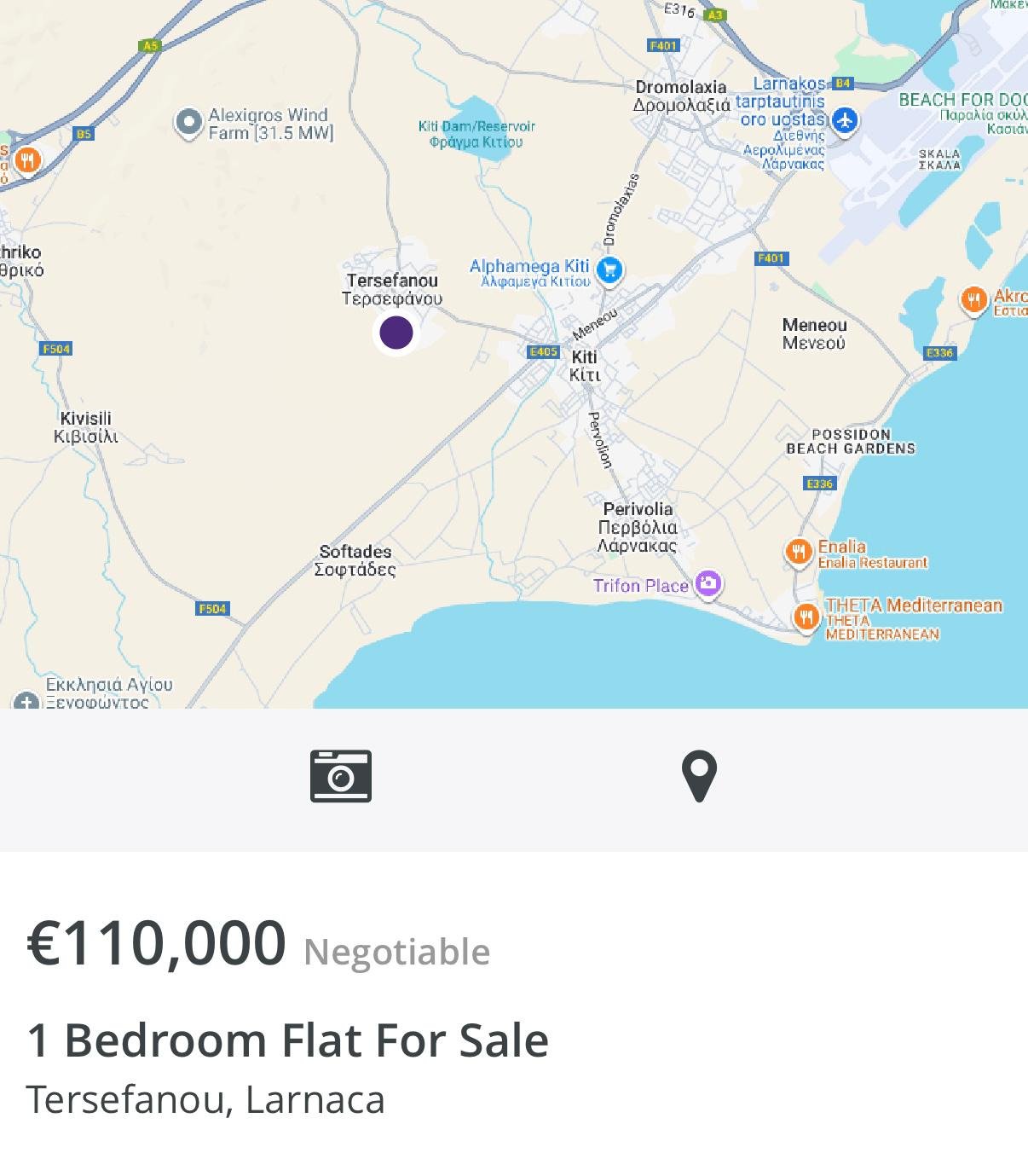Select the Enalia Restaurant fork icon
Image resolution: width=1028 pixels, height=1176 pixels.
click(x=798, y=552)
